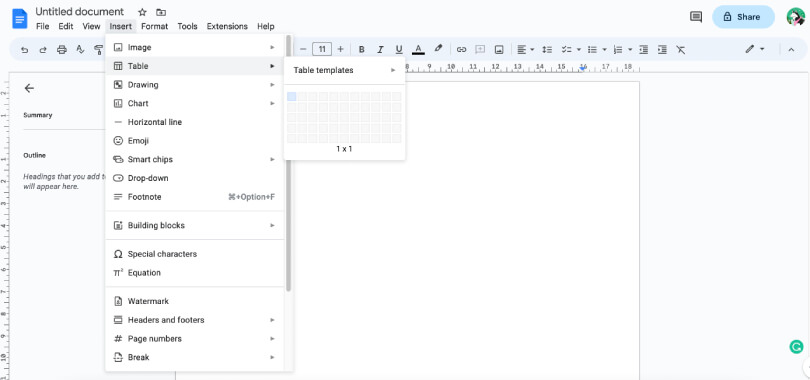This screenshot has width=810, height=380.
Task: Open the Extensions menu
Action: pos(227,26)
